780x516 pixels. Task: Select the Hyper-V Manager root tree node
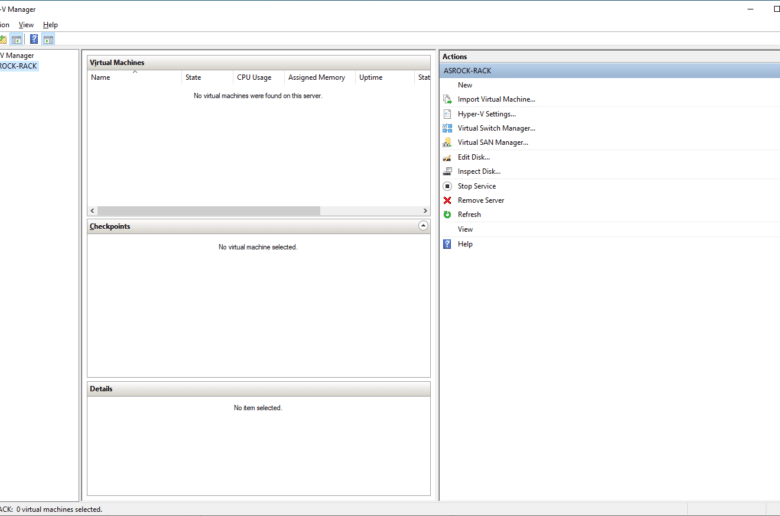17,56
